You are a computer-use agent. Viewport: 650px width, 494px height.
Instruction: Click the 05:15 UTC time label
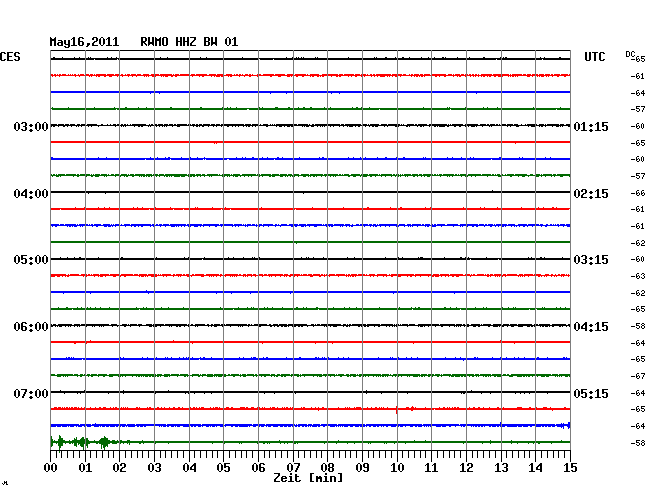click(x=591, y=393)
